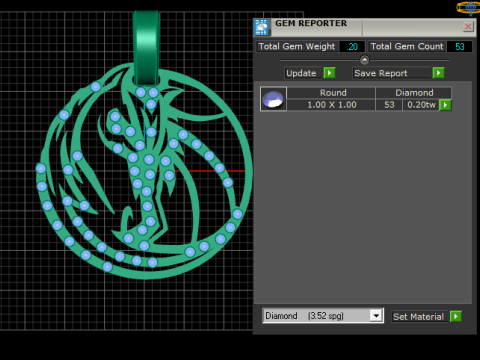Click the Round shape cell

pos(331,93)
